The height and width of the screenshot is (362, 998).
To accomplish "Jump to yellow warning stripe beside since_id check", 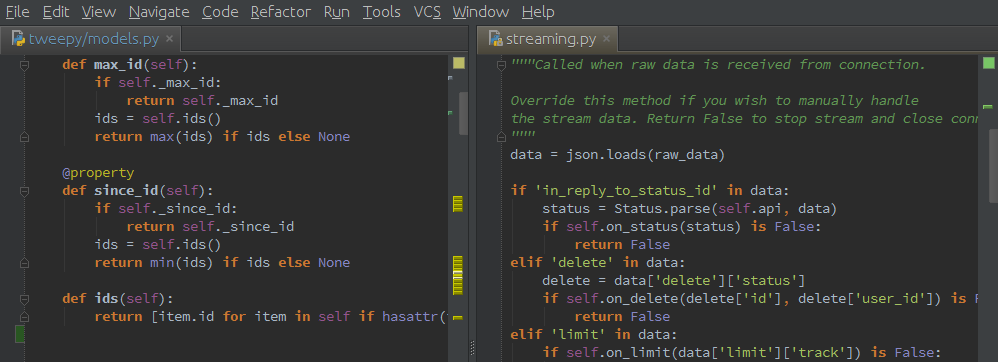I will [x=458, y=204].
